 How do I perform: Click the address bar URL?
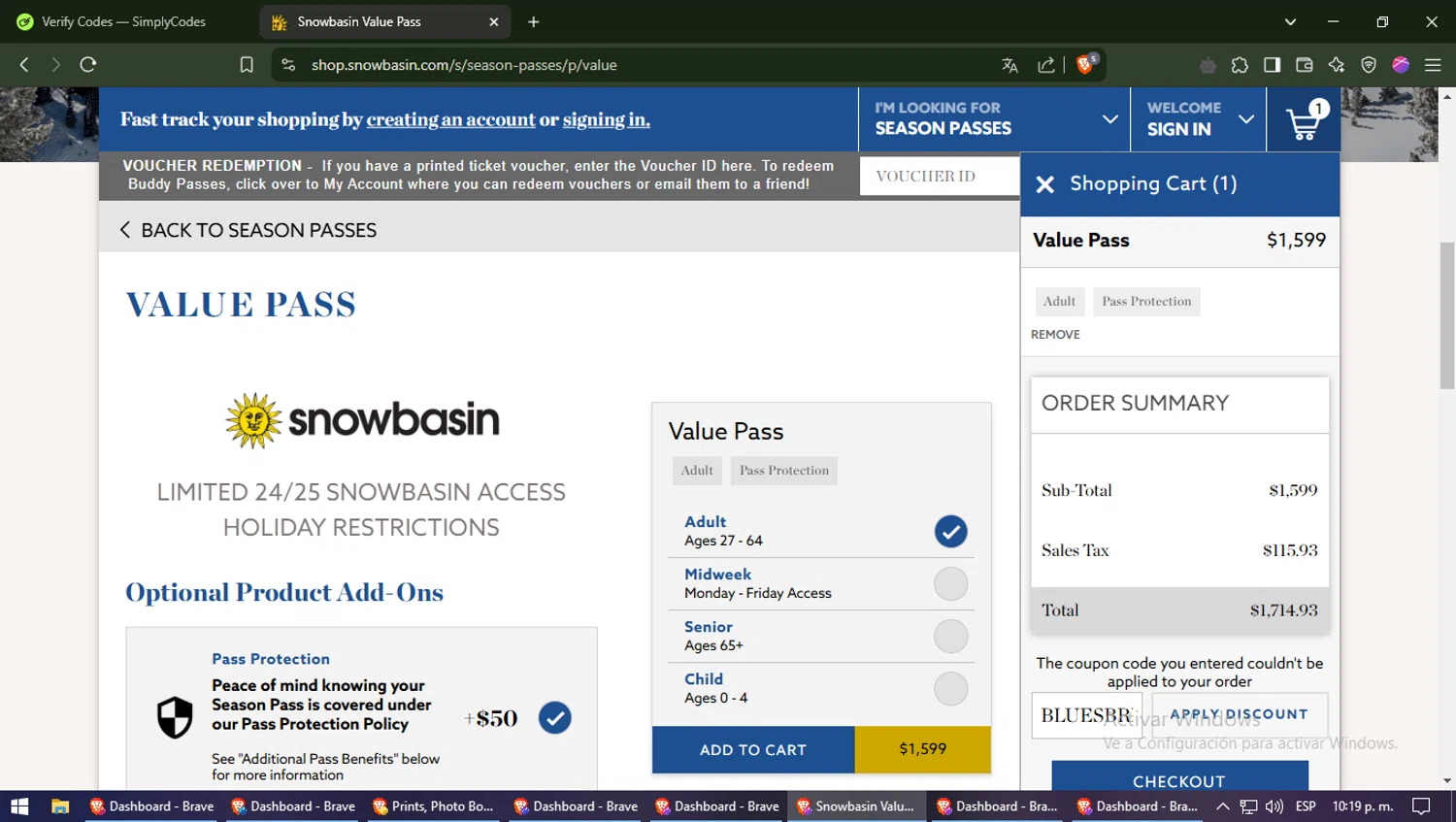464,65
